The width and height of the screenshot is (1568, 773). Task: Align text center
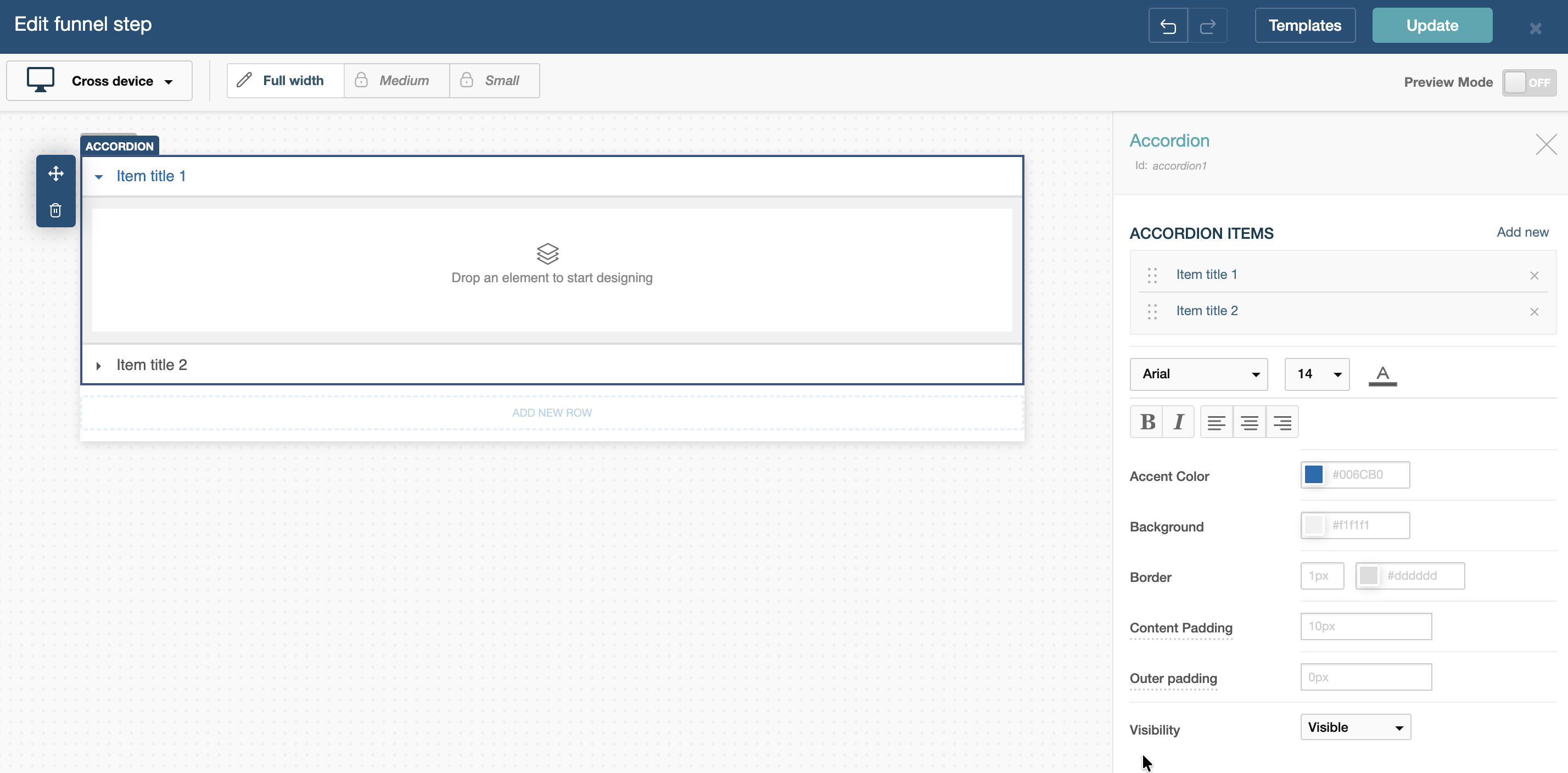pyautogui.click(x=1249, y=422)
